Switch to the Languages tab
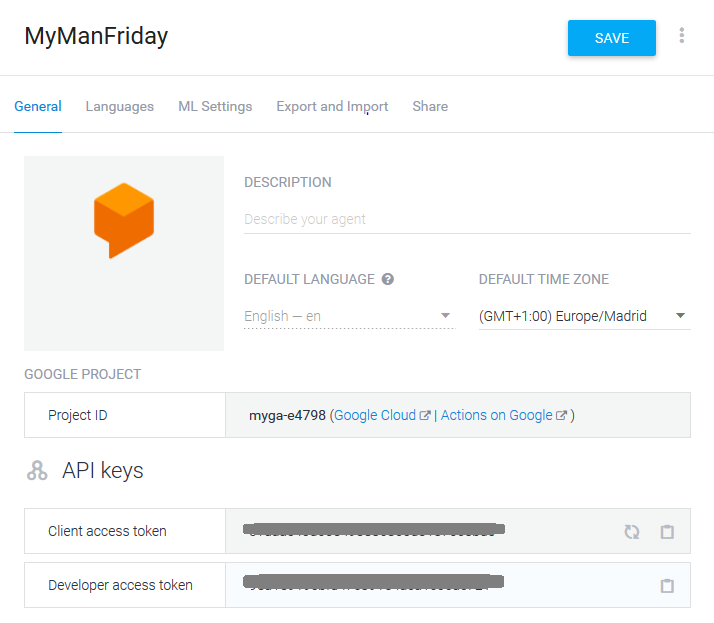 pos(120,107)
